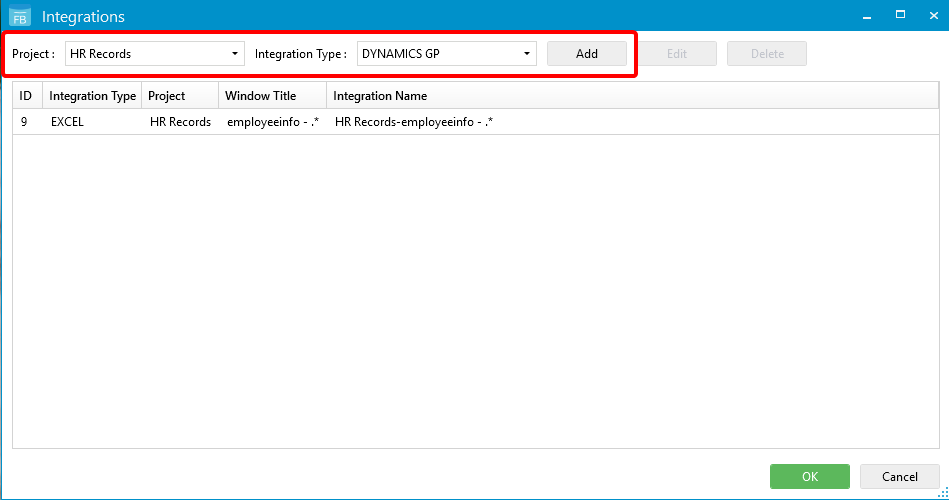Click the EXCEL cell in the table
Viewport: 949px width, 500px height.
67,122
